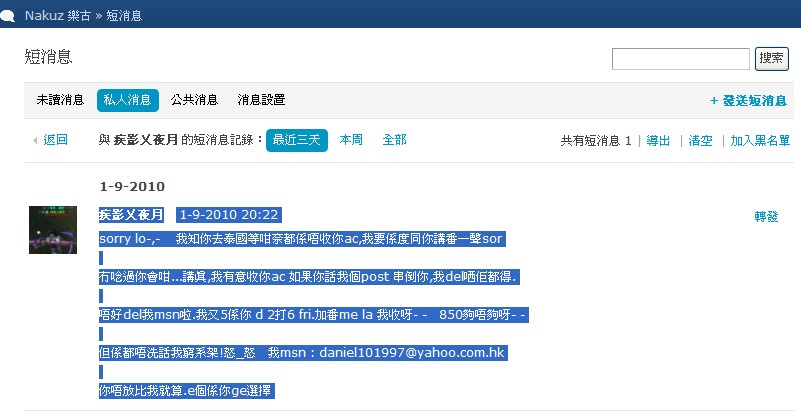Select the 私人消息 tab
801x412 pixels.
[127, 100]
